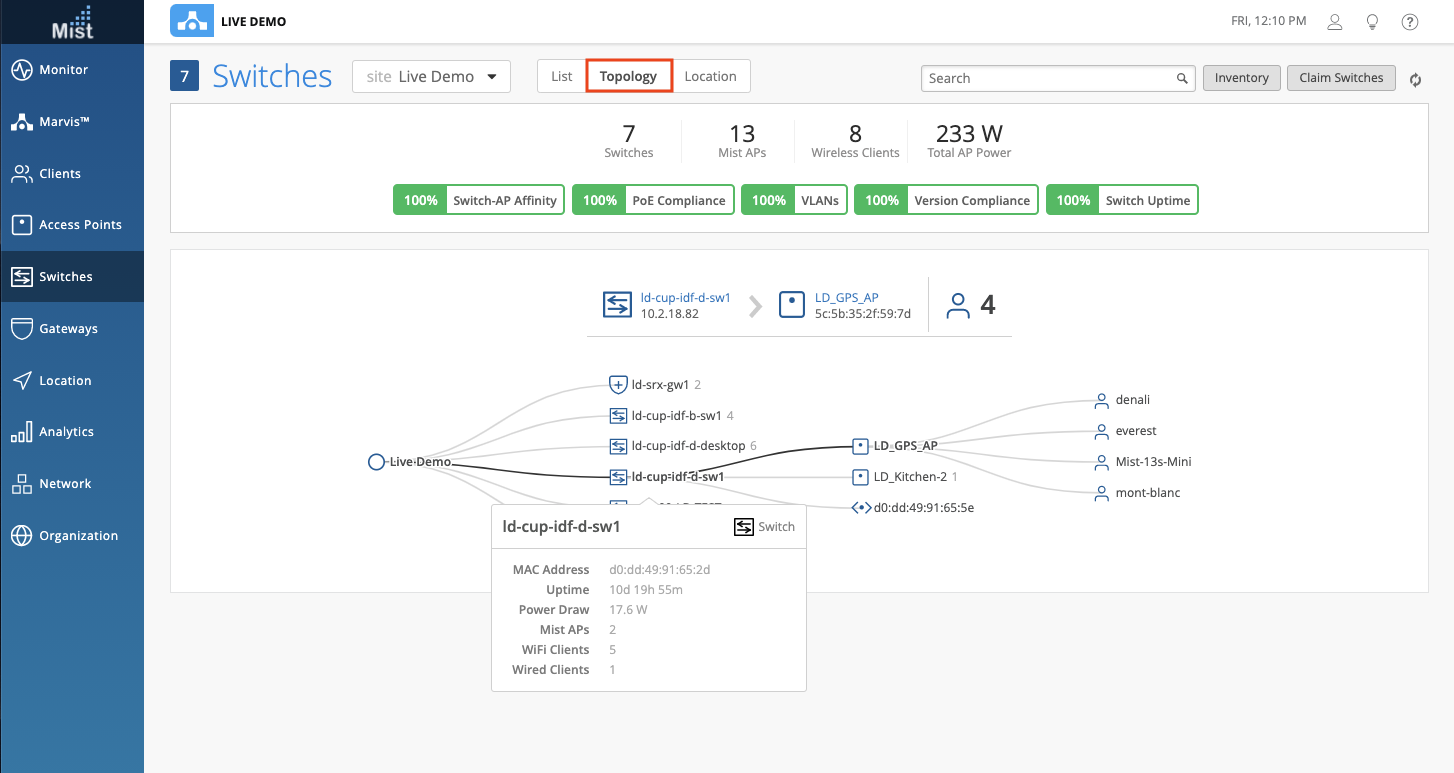Screen dimensions: 1454x773
Task: Click the Claim Switches button
Action: [1341, 78]
